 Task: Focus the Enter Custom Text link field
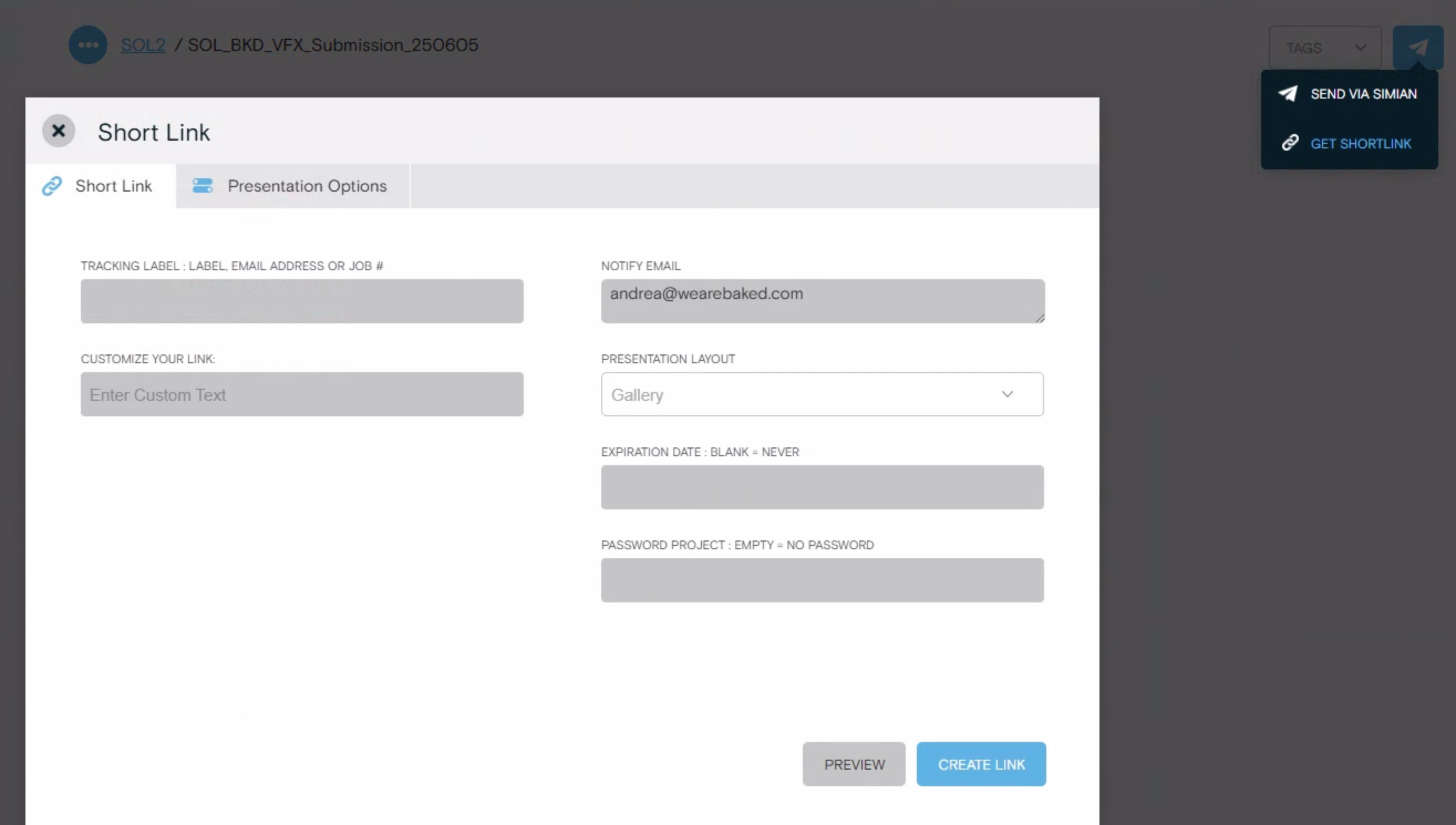pyautogui.click(x=301, y=394)
